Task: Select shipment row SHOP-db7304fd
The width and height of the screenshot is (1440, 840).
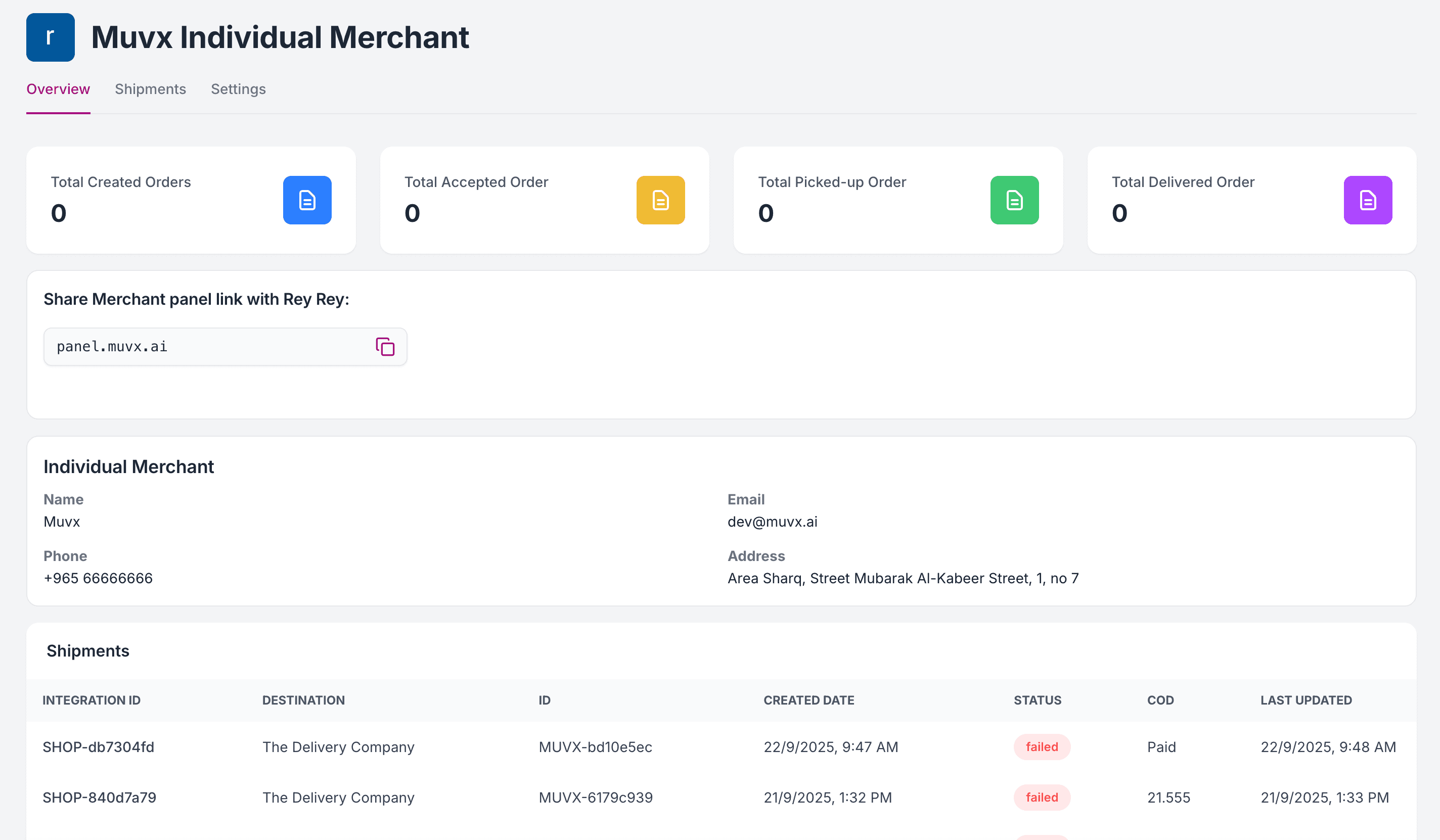Action: 98,746
